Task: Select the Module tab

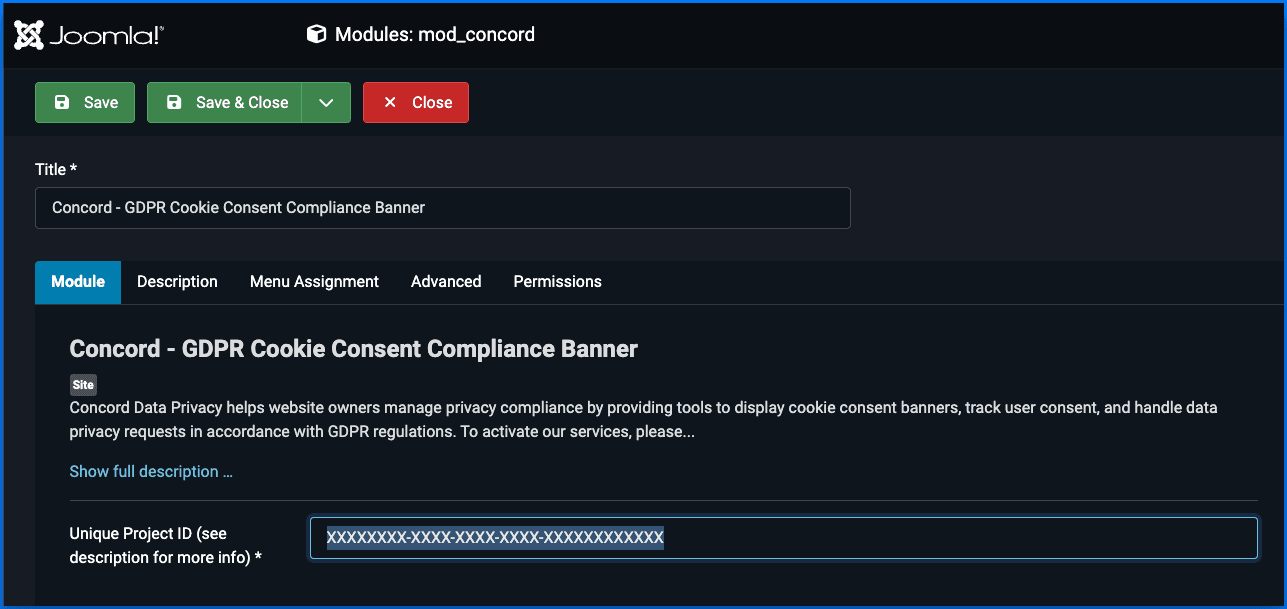Action: pyautogui.click(x=78, y=282)
